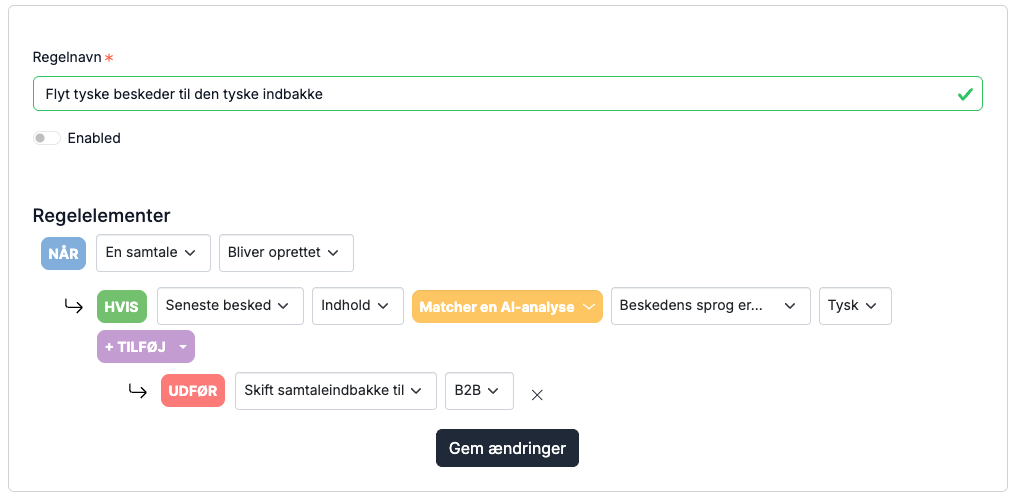Click the green checkmark in Regelnavn field

click(x=965, y=95)
